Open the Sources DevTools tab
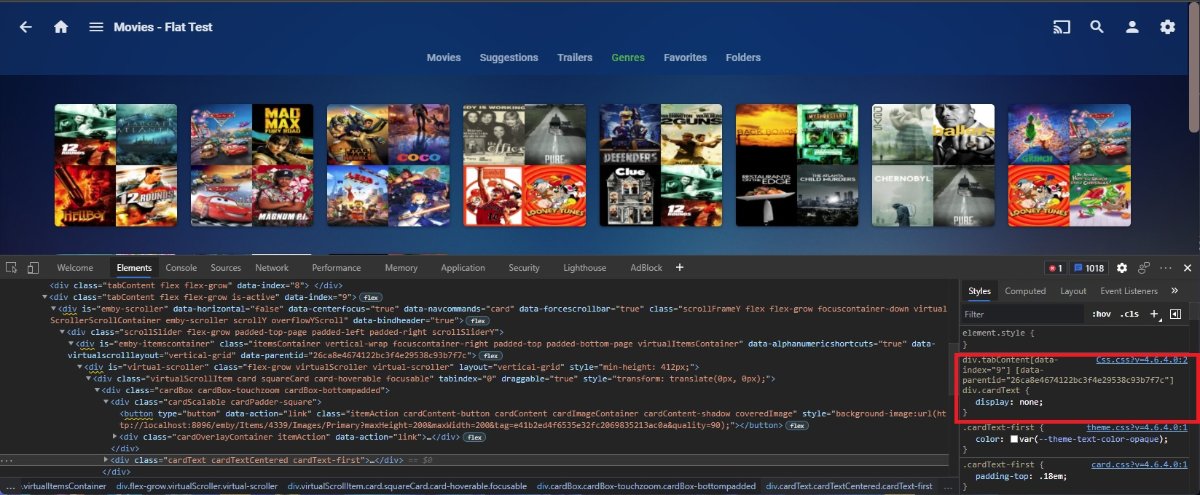Screen dimensions: 1200x495 (226, 268)
